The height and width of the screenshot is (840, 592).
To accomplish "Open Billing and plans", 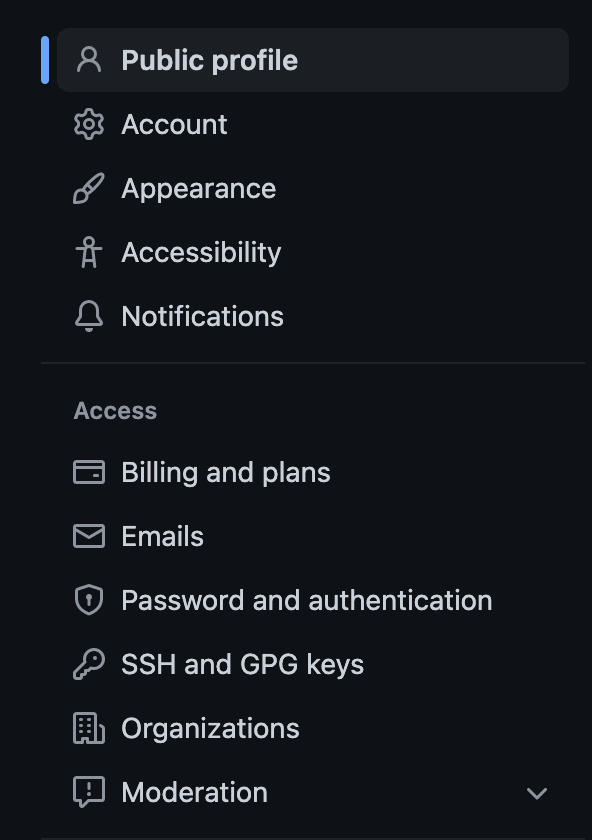I will coord(225,472).
